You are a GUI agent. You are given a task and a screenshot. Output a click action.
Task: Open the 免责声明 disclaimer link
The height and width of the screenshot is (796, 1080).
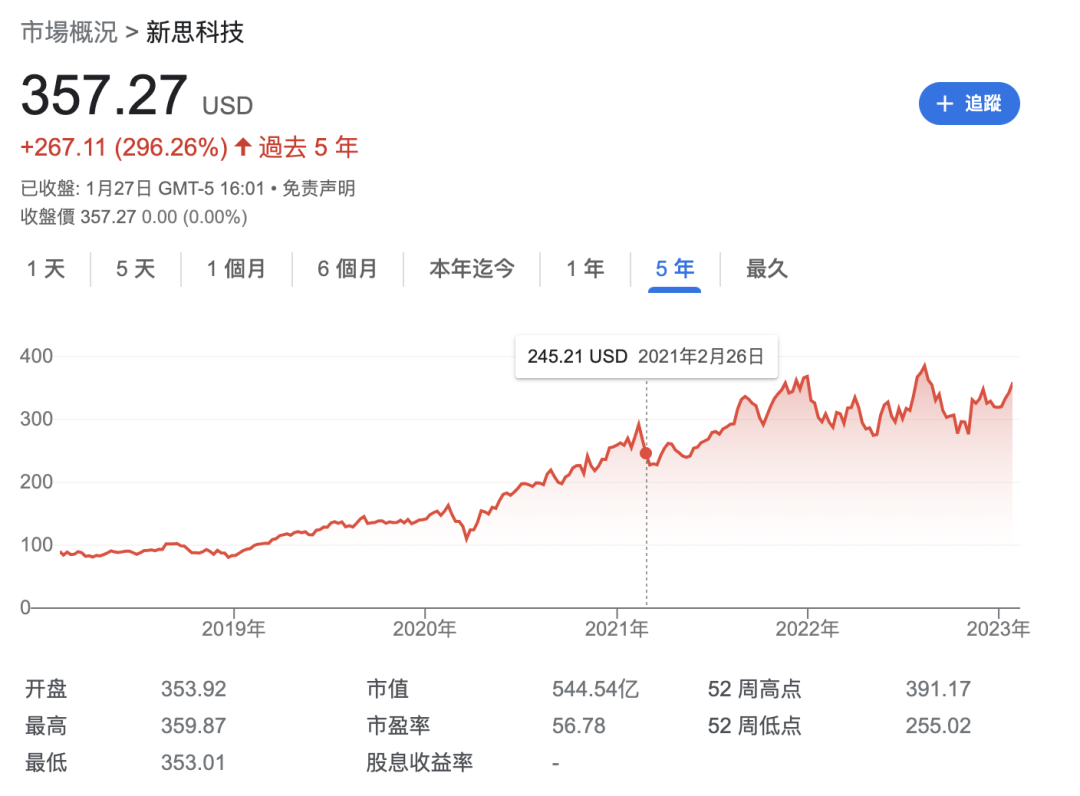pos(319,188)
